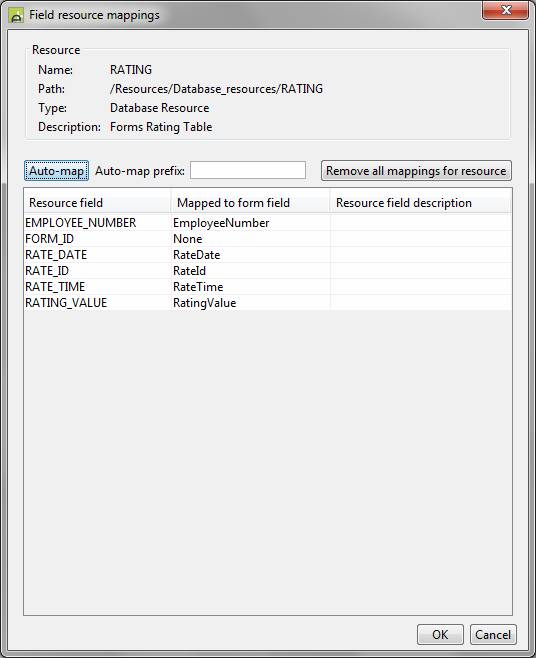Click the Resource field description column header
536x658 pixels.
(x=421, y=203)
